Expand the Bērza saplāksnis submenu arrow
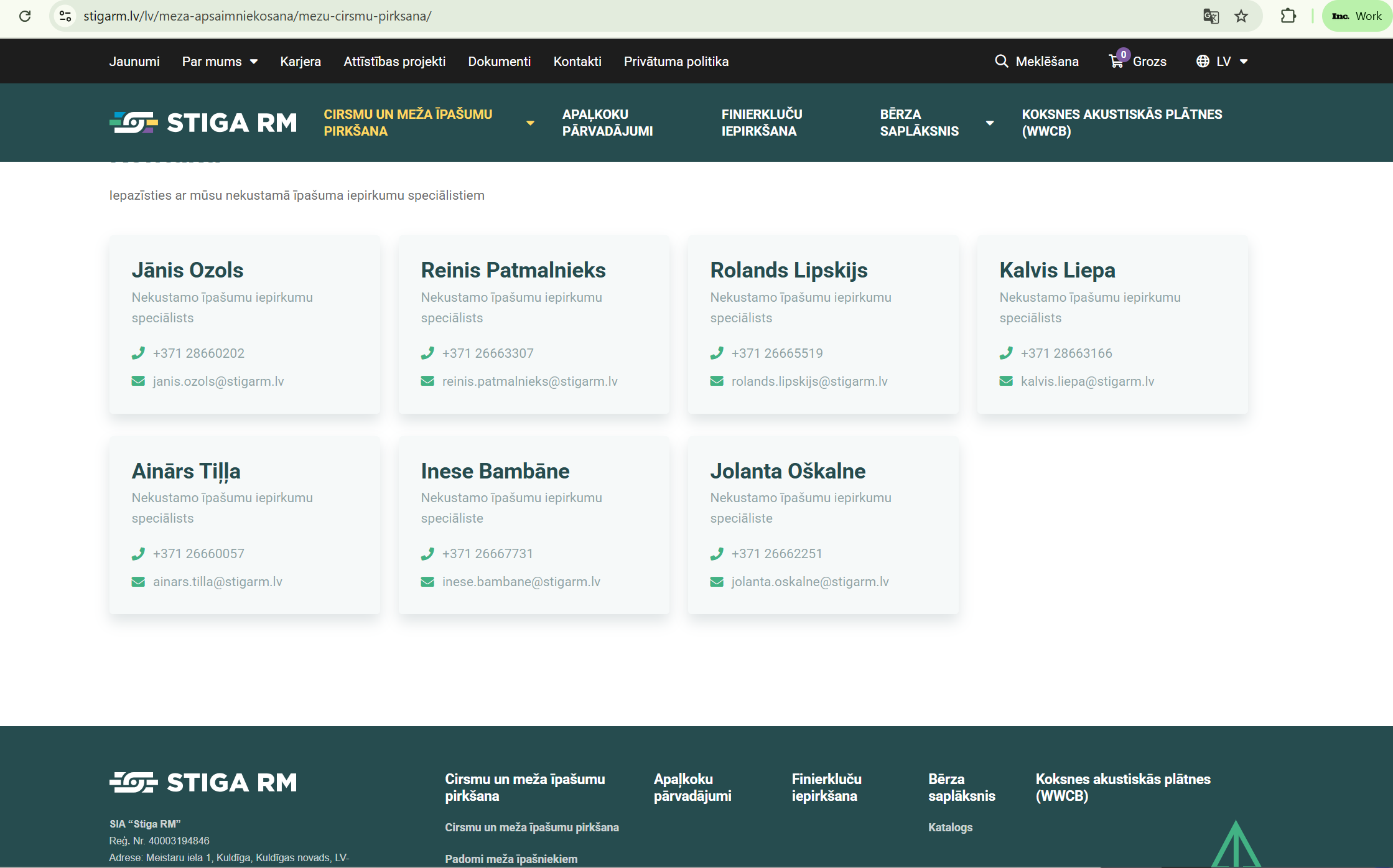The width and height of the screenshot is (1393, 868). click(989, 123)
